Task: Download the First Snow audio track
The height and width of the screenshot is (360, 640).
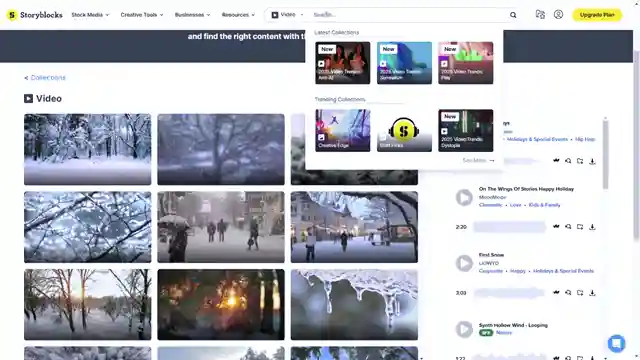Action: tap(592, 293)
